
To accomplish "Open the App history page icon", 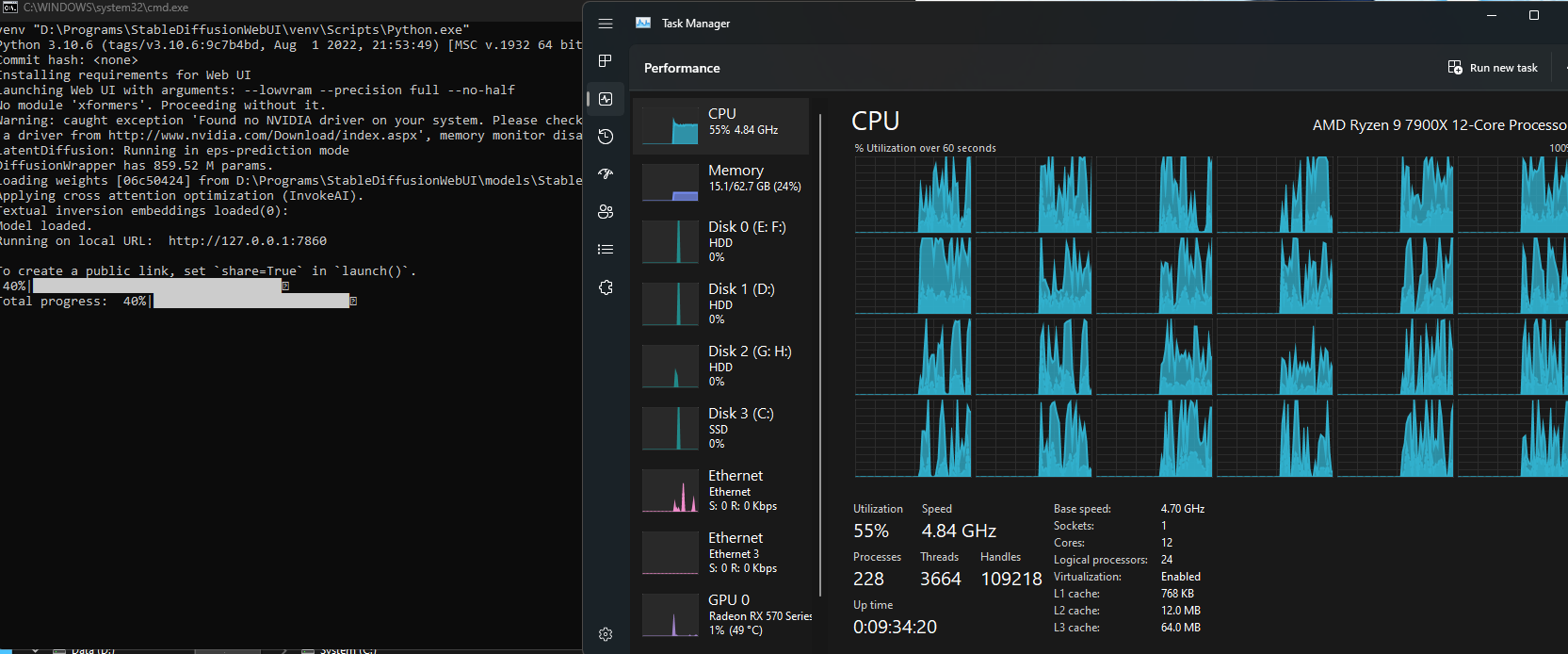I will click(x=606, y=137).
